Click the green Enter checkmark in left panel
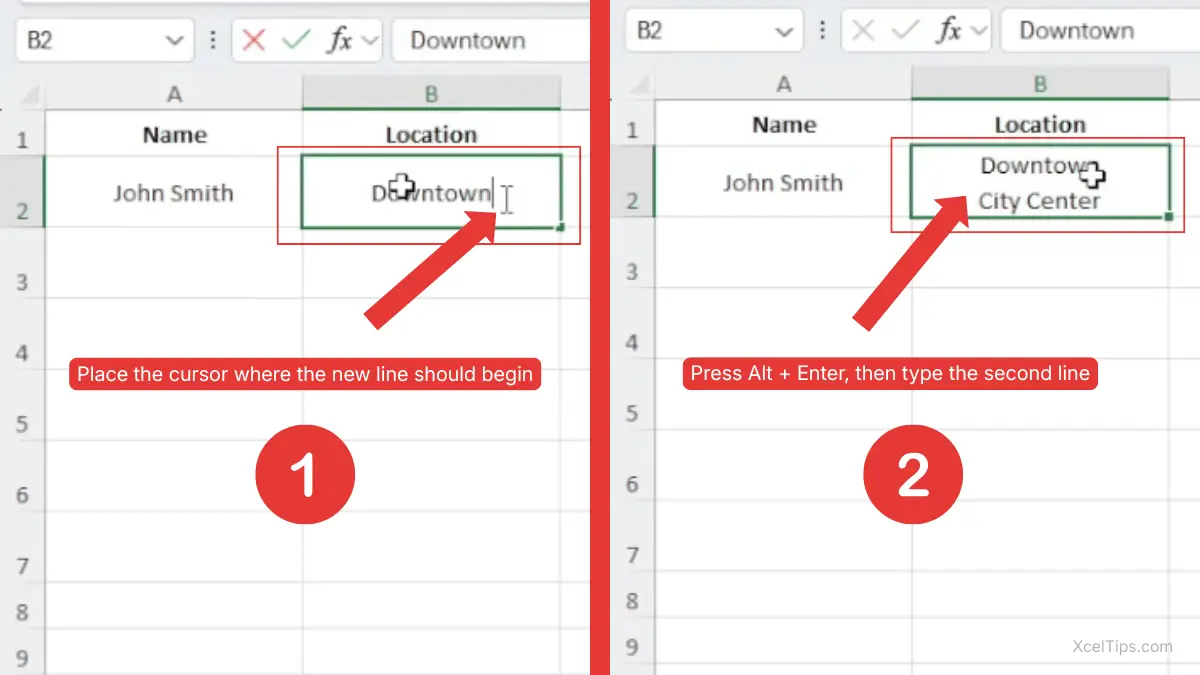Viewport: 1200px width, 675px height. 295,41
